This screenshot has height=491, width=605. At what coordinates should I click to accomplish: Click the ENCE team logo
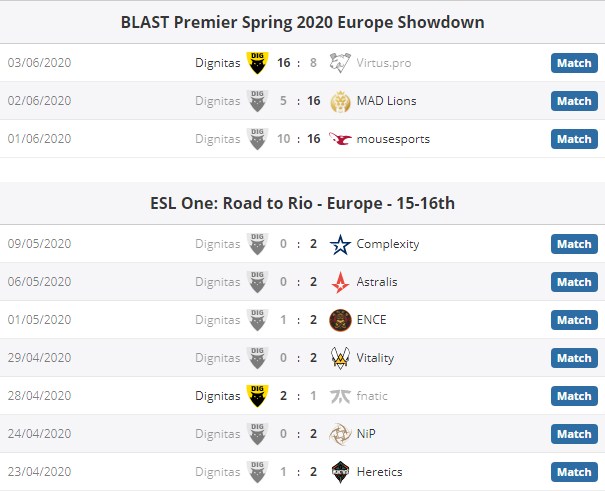click(x=341, y=320)
